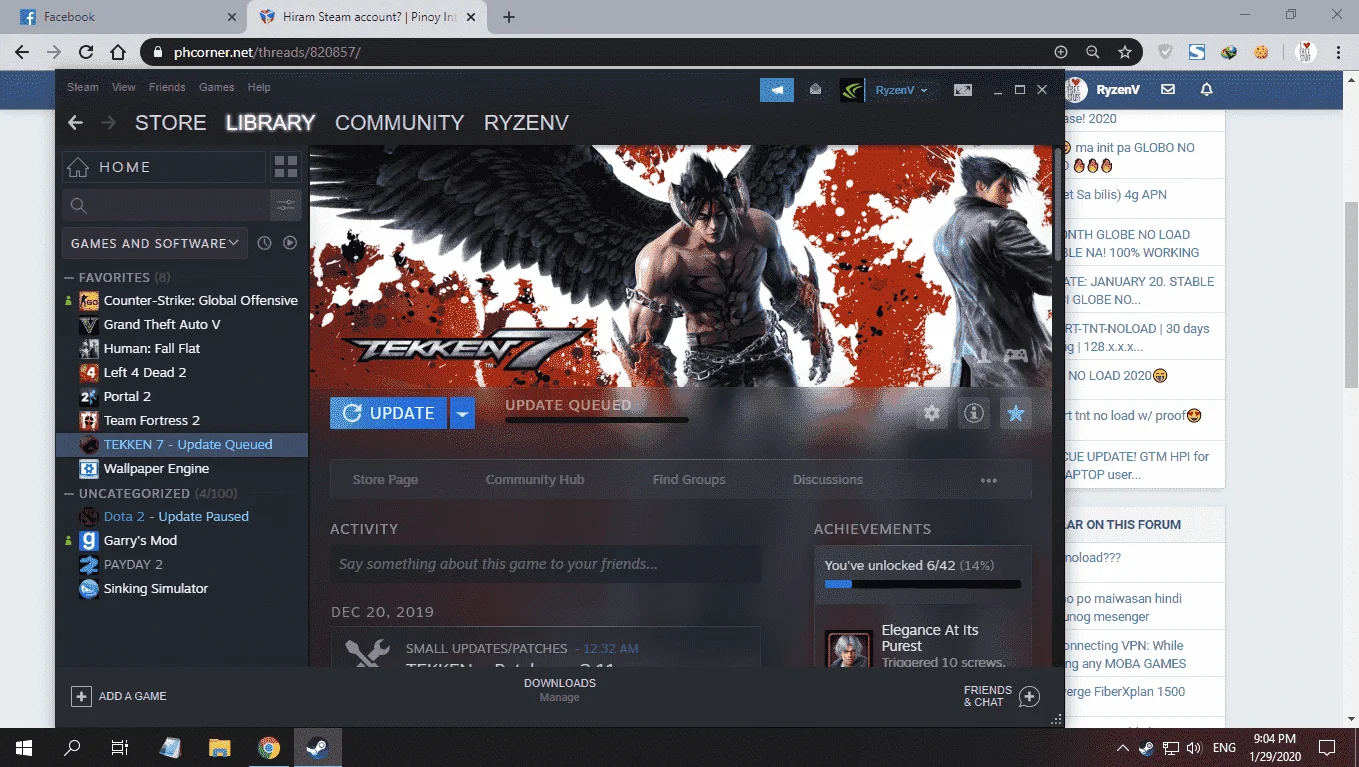Click the library search field
Image resolution: width=1359 pixels, height=767 pixels.
(166, 206)
